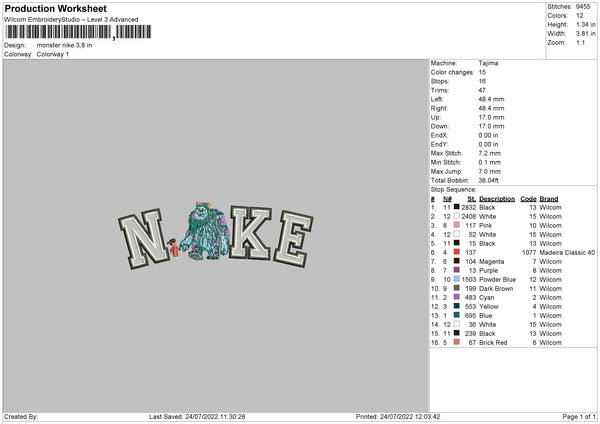Click the 'Brick Red' description text
Viewport: 600px width, 424px height.
click(493, 342)
